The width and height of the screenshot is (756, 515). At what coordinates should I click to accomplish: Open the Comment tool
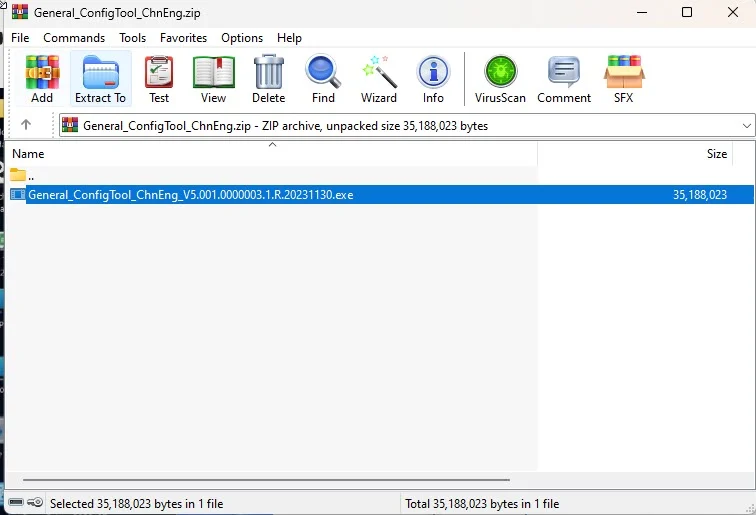click(x=564, y=79)
